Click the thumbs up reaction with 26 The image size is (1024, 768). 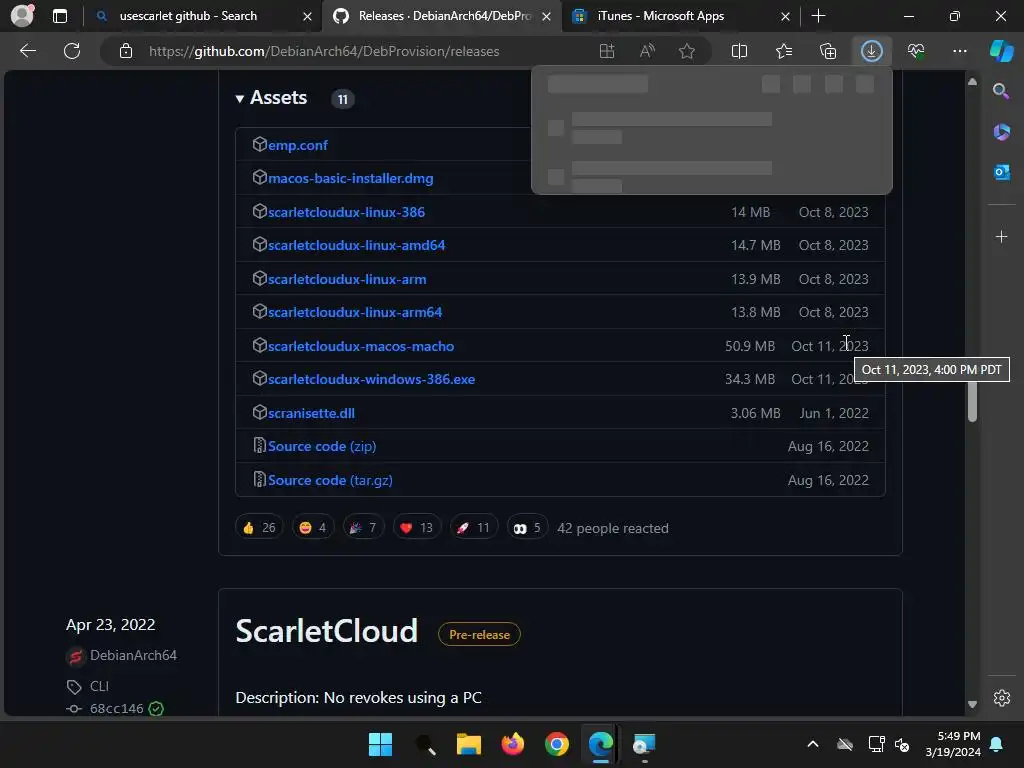[259, 528]
